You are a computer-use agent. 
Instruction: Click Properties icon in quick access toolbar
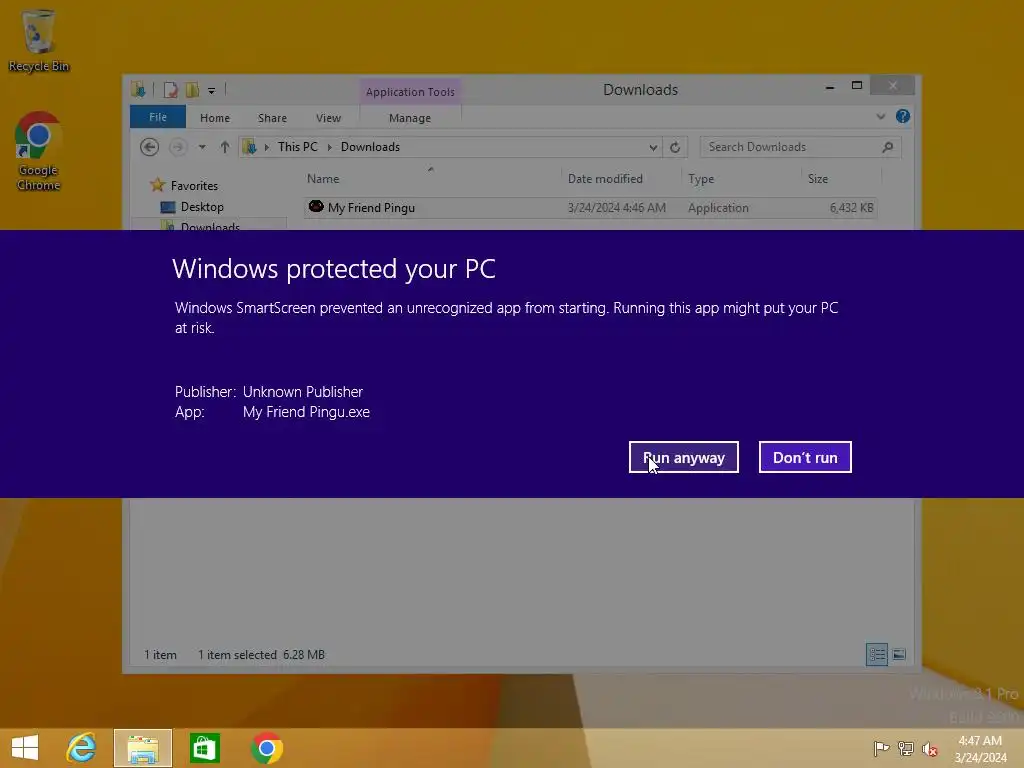(170, 90)
